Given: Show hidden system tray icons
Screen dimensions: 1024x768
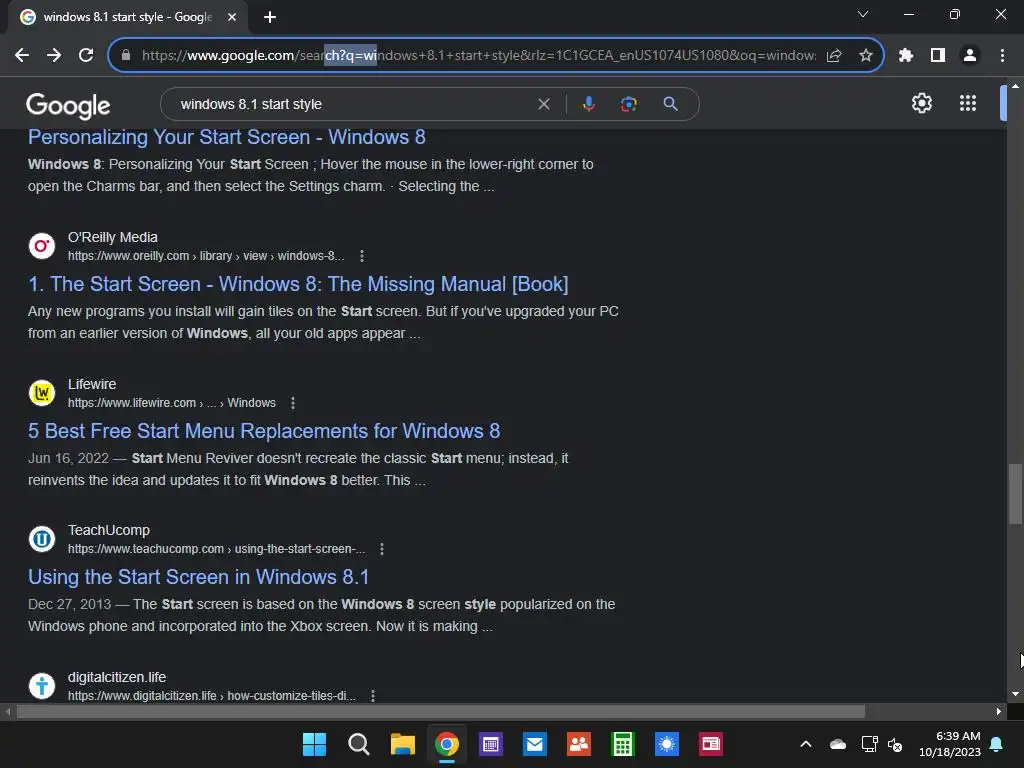Looking at the screenshot, I should pyautogui.click(x=806, y=744).
